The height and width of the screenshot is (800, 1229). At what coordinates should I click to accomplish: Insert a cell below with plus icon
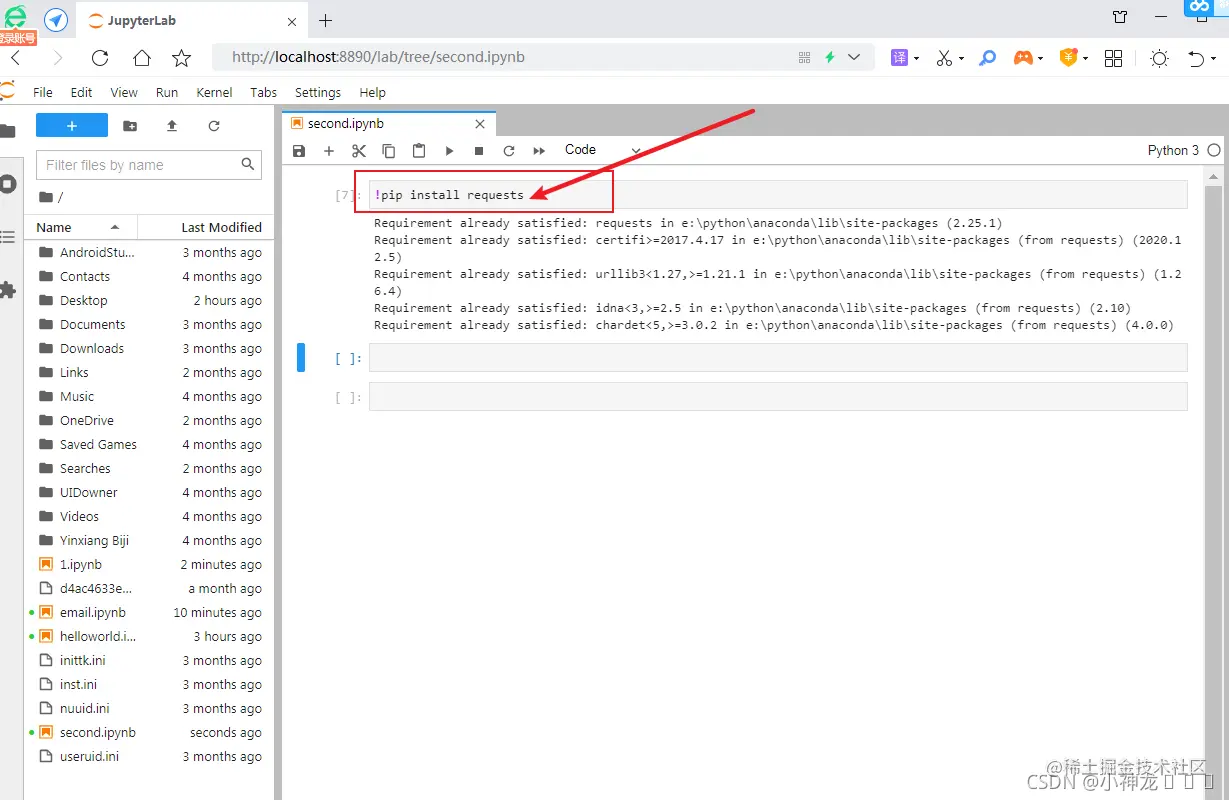coord(329,151)
